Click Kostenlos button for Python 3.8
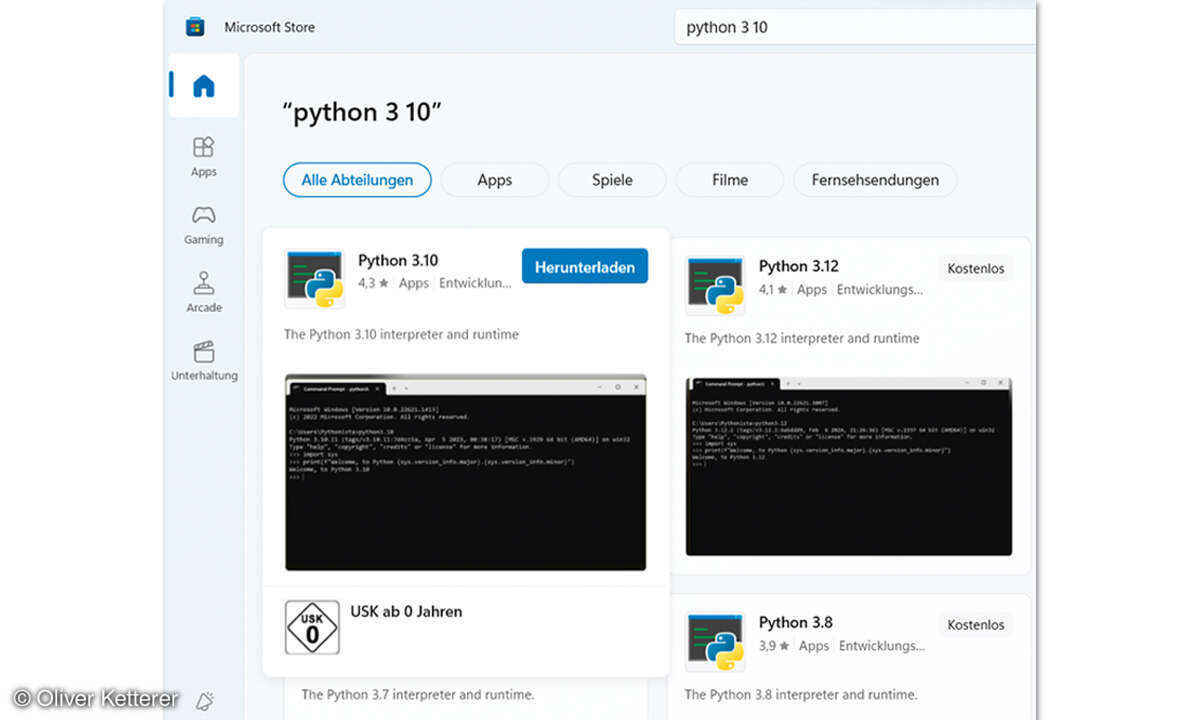The height and width of the screenshot is (720, 1200). (976, 625)
